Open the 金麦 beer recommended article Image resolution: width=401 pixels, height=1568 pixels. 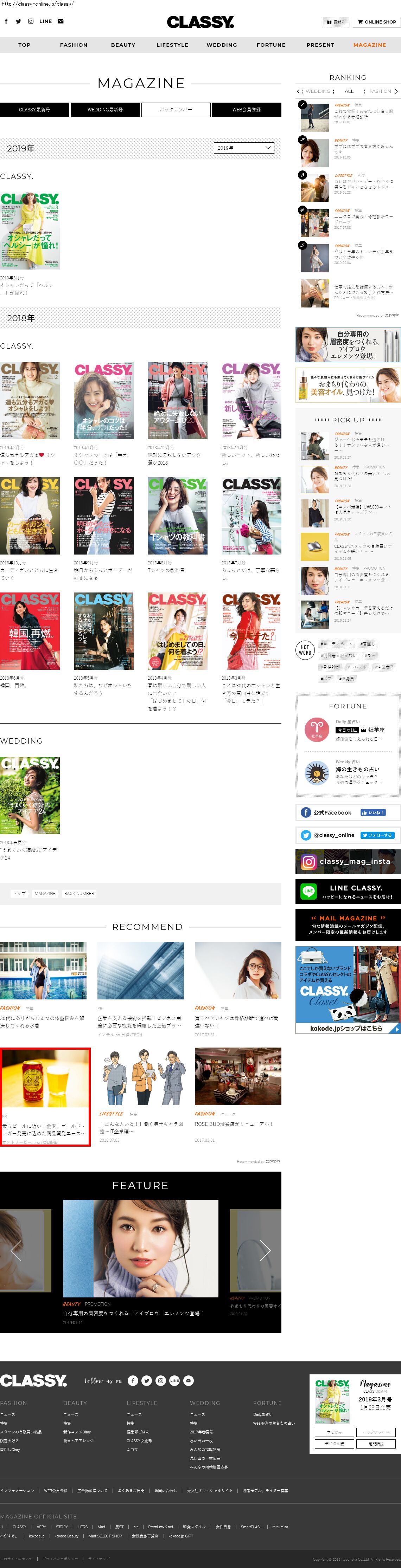point(45,1097)
